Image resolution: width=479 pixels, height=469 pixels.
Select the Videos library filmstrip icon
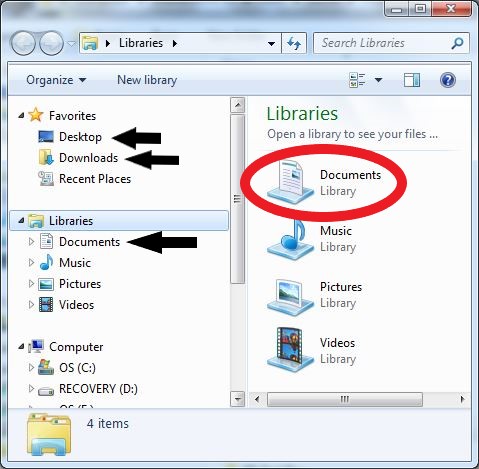click(290, 350)
